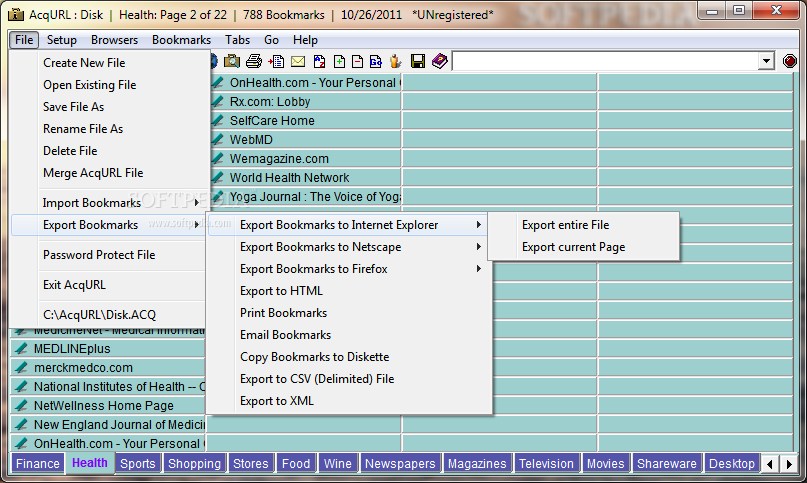The height and width of the screenshot is (483, 807).
Task: Click the Go page icon in toolbar
Action: (x=376, y=61)
